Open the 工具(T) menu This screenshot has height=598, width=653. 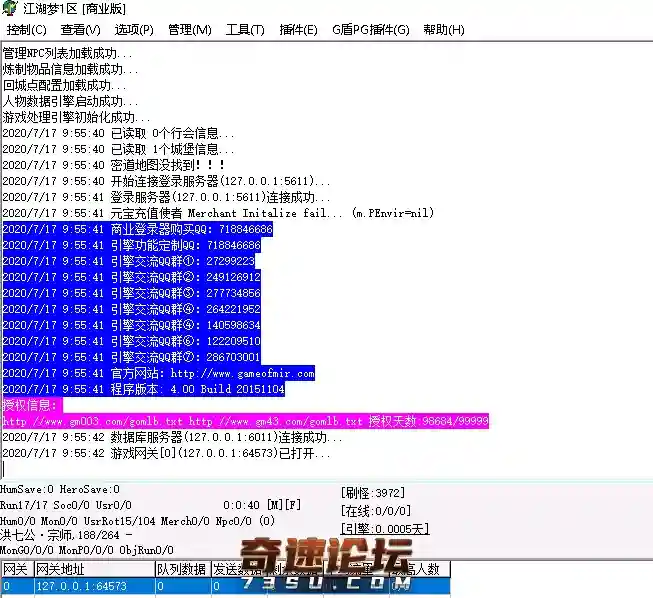pos(245,30)
